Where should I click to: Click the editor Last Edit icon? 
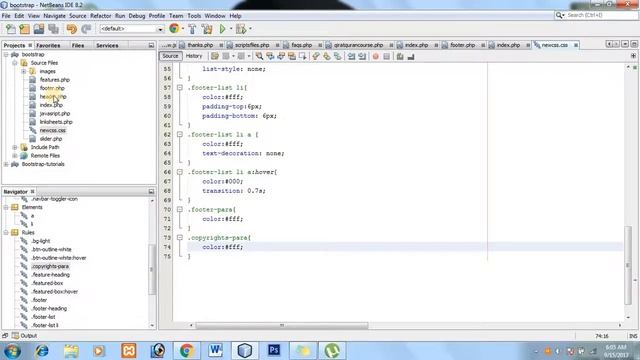(x=215, y=56)
